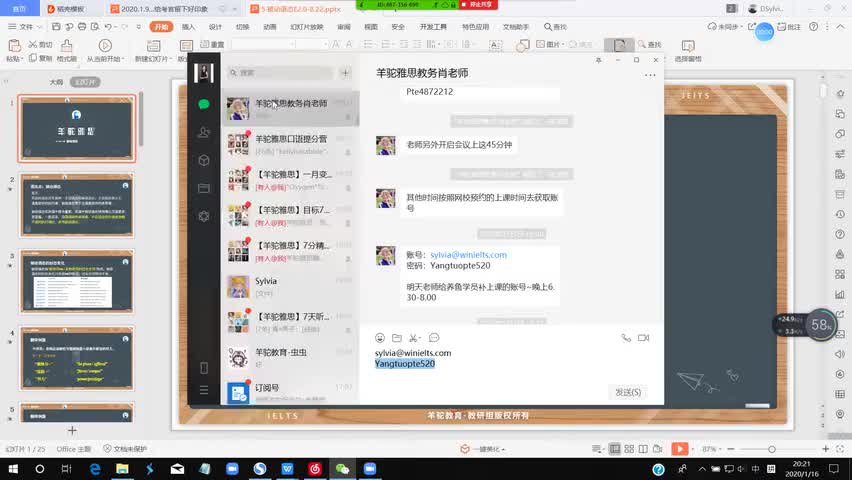Open WeChat contacts view in sidebar

click(204, 132)
